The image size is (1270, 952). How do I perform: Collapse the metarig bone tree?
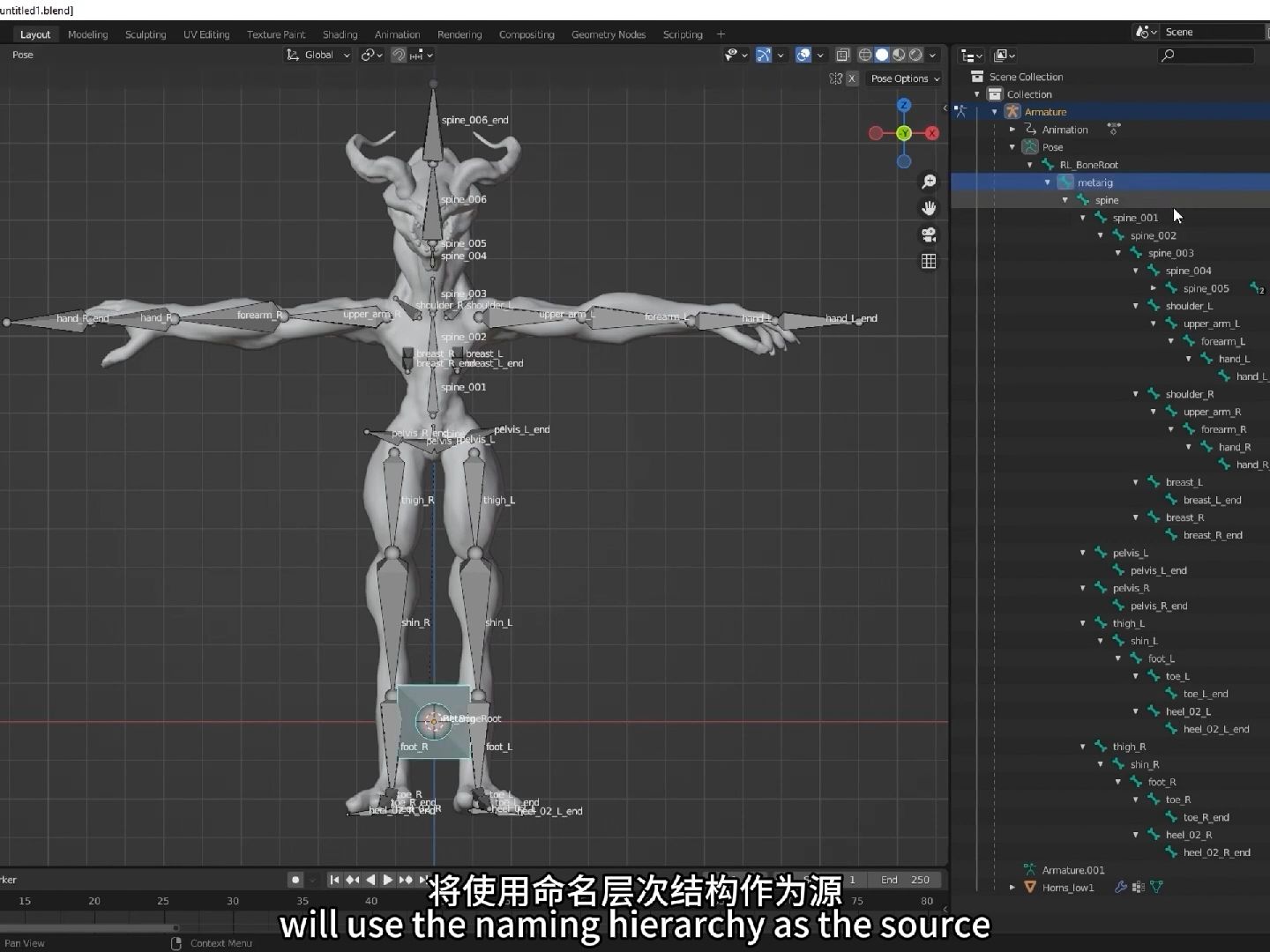tap(1048, 182)
